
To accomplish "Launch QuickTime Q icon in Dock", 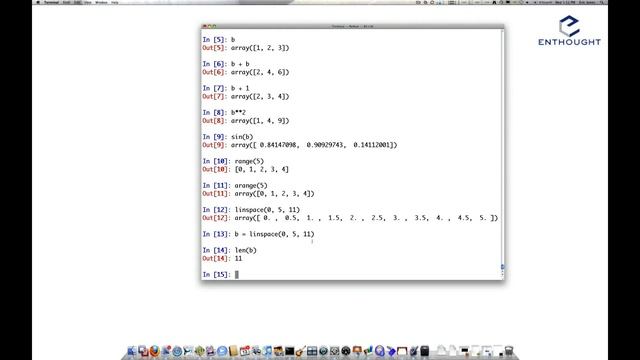I will pos(380,351).
